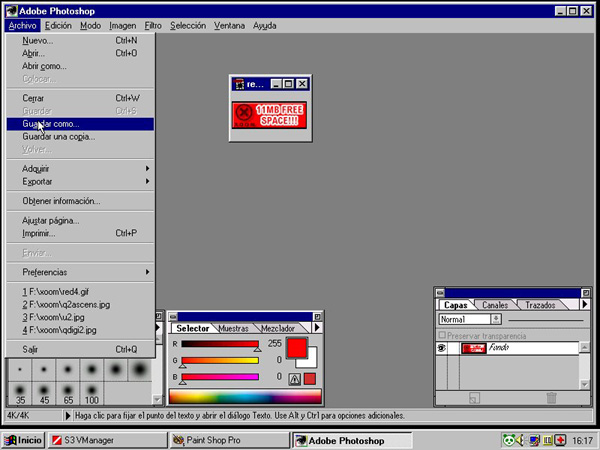Image resolution: width=600 pixels, height=450 pixels.
Task: Click the Adobe Photoshop taskbar button
Action: 352,440
